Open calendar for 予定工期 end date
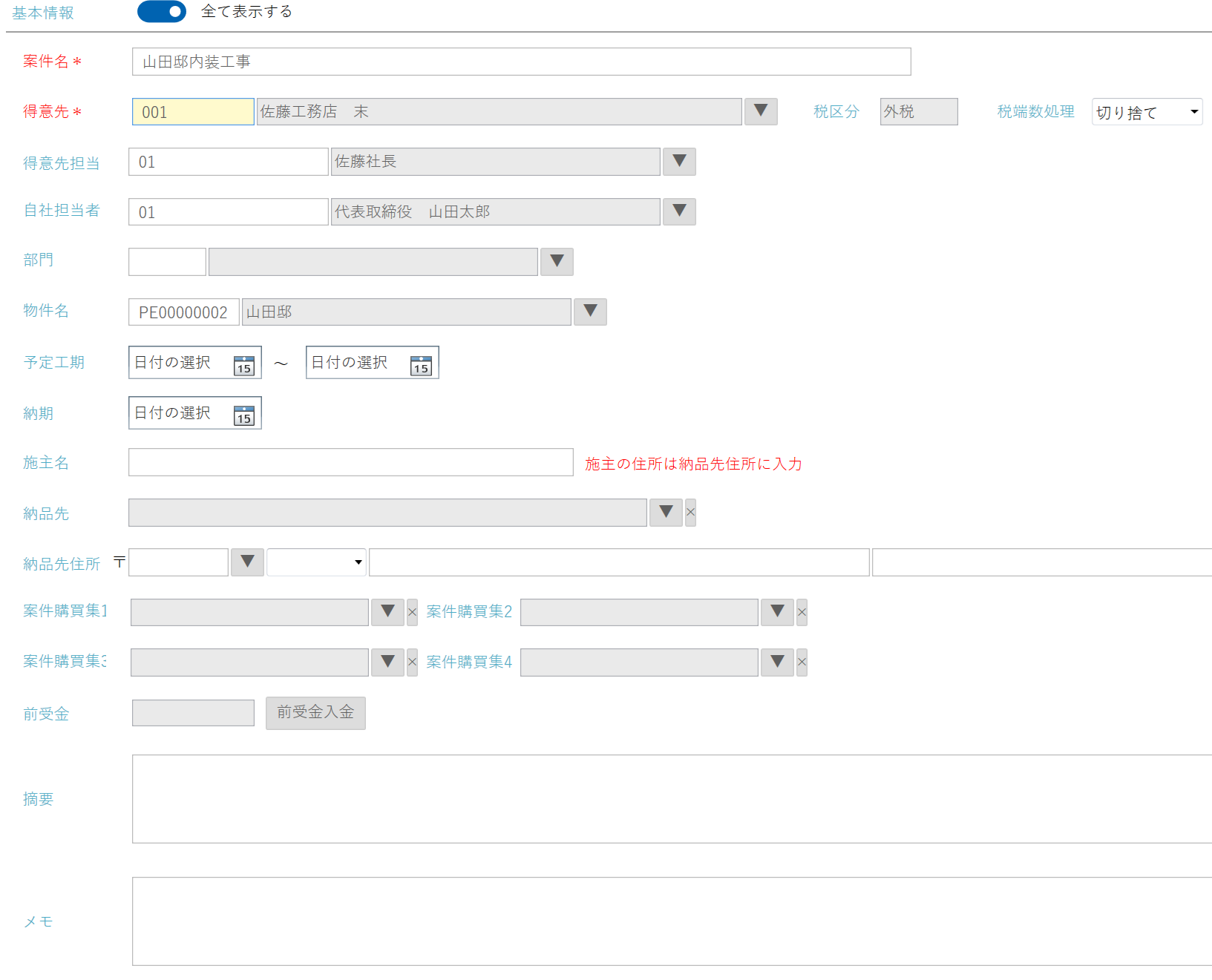Screen dimensions: 1212x980 (421, 365)
